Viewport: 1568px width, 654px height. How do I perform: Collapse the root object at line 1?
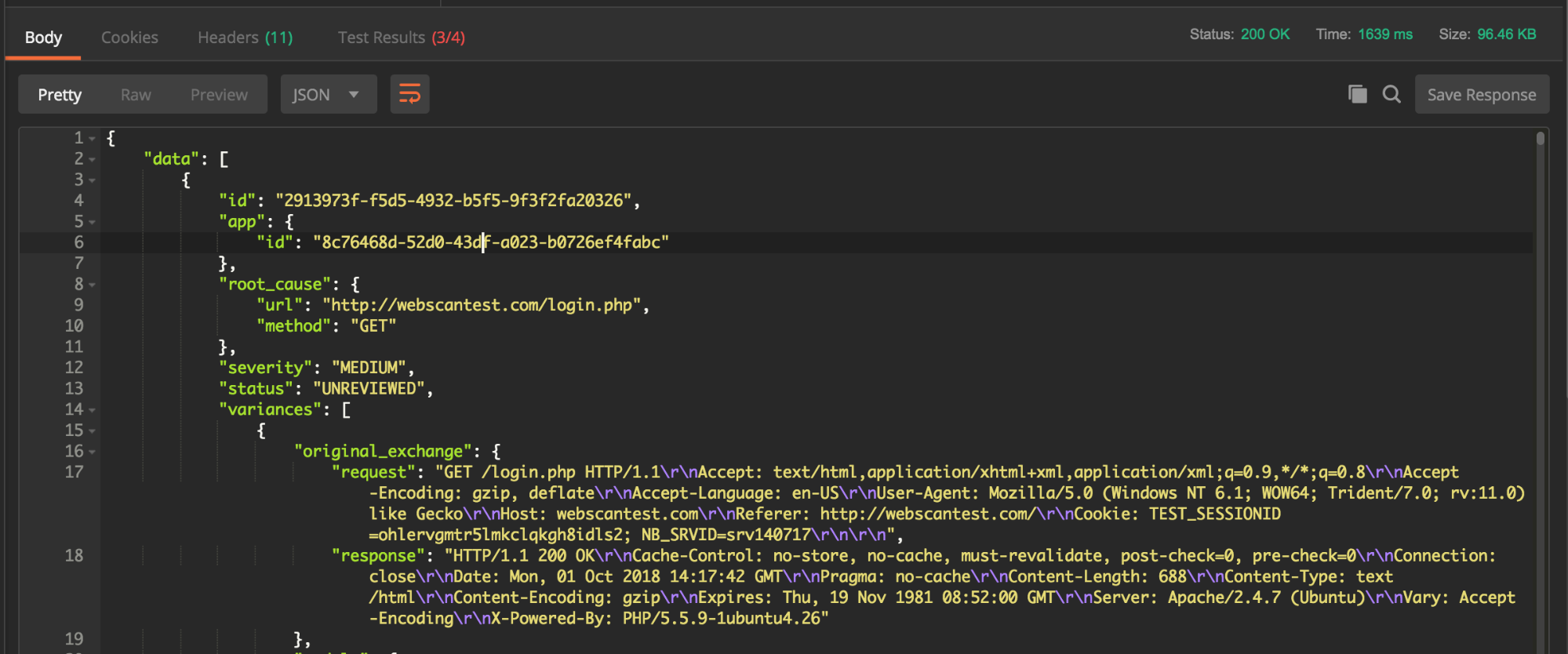(x=93, y=139)
